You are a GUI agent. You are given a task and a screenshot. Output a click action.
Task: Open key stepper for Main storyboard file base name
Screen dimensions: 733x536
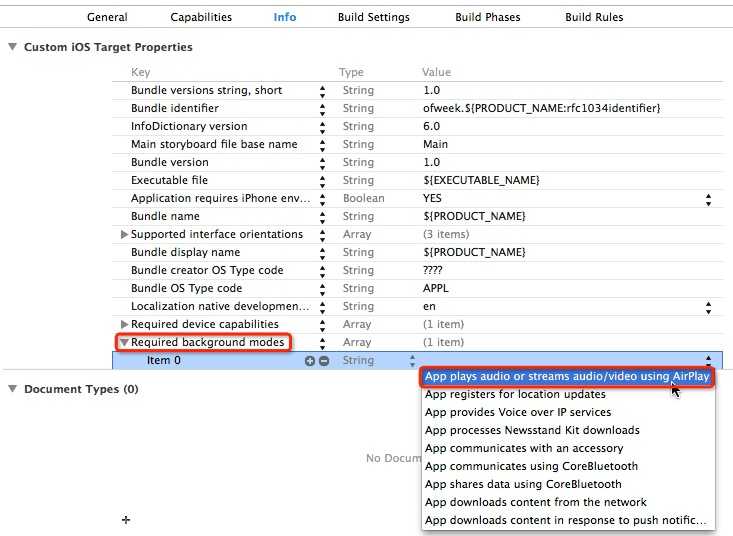click(323, 145)
